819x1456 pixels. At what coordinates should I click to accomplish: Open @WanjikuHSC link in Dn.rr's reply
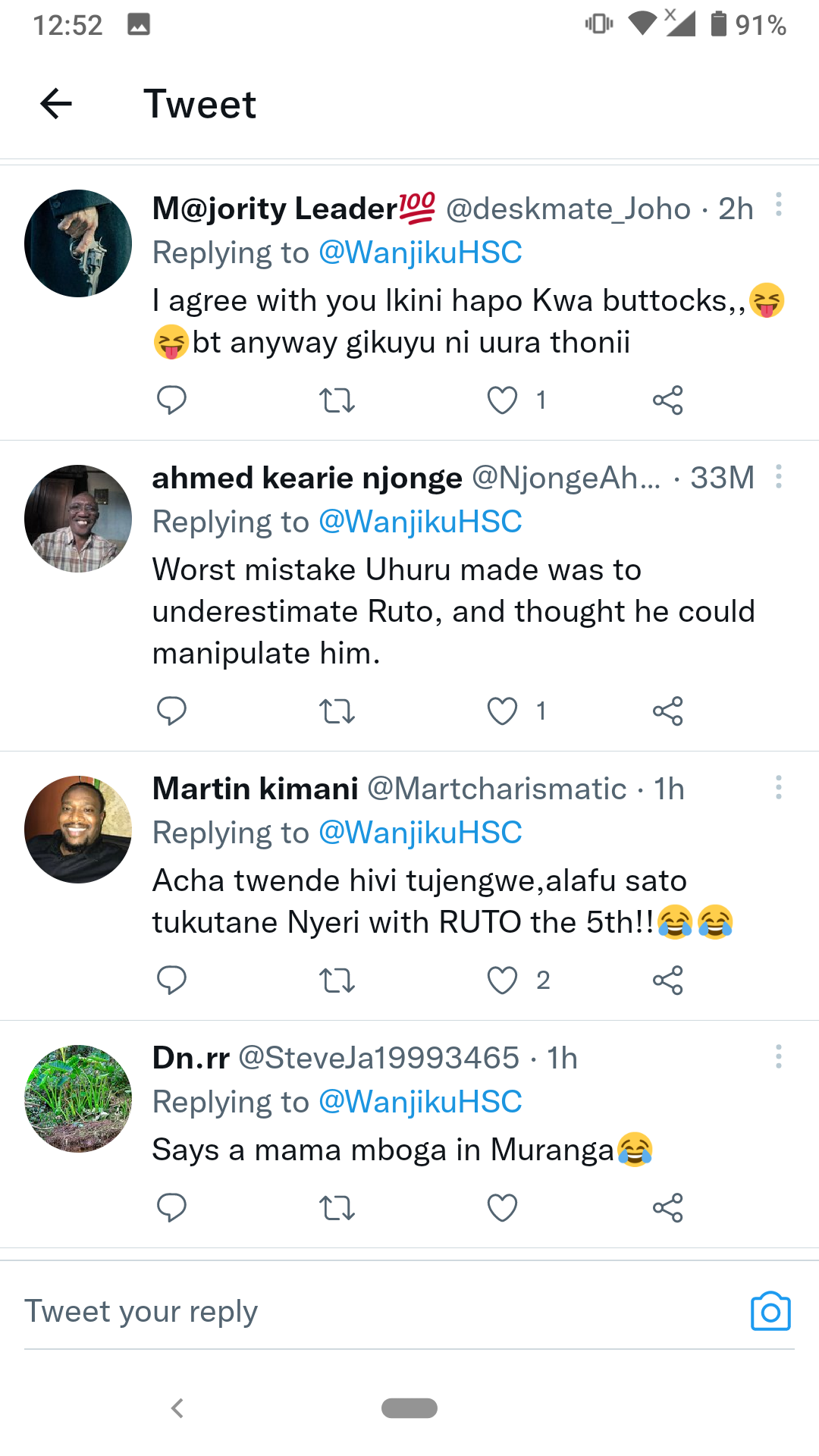tap(420, 1102)
